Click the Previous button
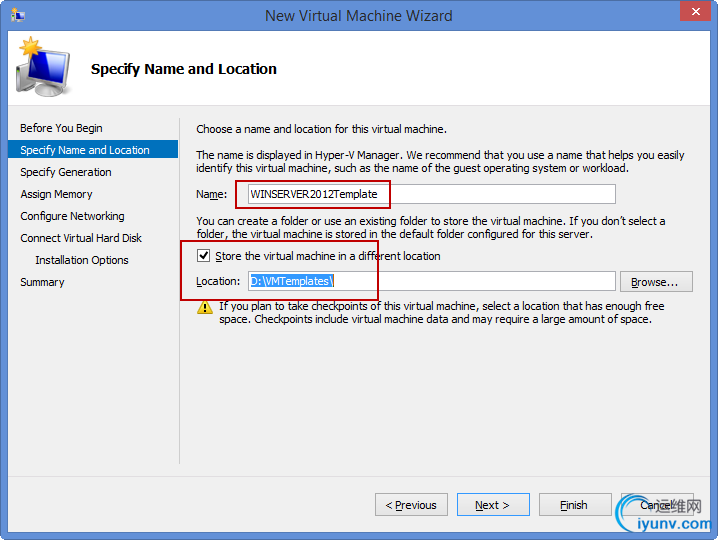The width and height of the screenshot is (718, 540). [x=411, y=505]
